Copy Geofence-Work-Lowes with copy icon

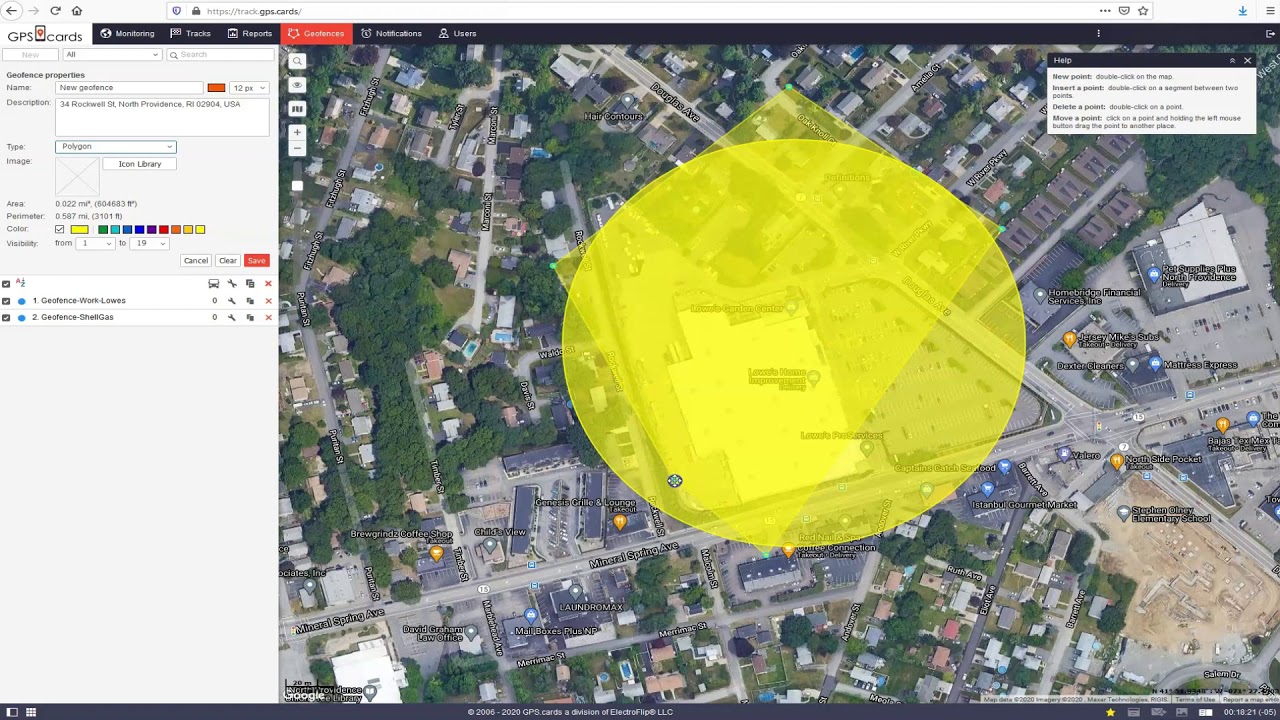click(250, 301)
